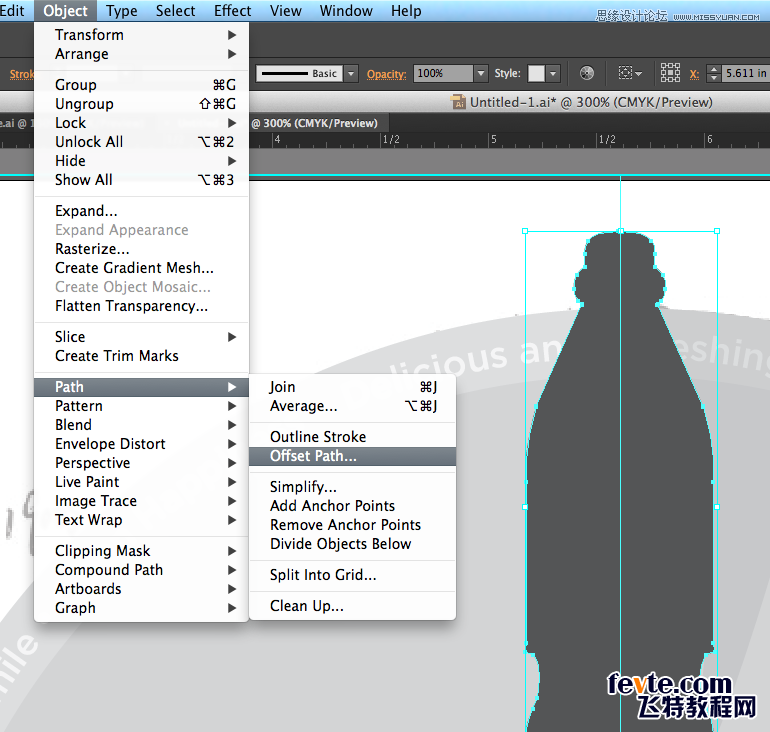Click the Opacity 100% input field
The height and width of the screenshot is (732, 770).
click(x=443, y=74)
